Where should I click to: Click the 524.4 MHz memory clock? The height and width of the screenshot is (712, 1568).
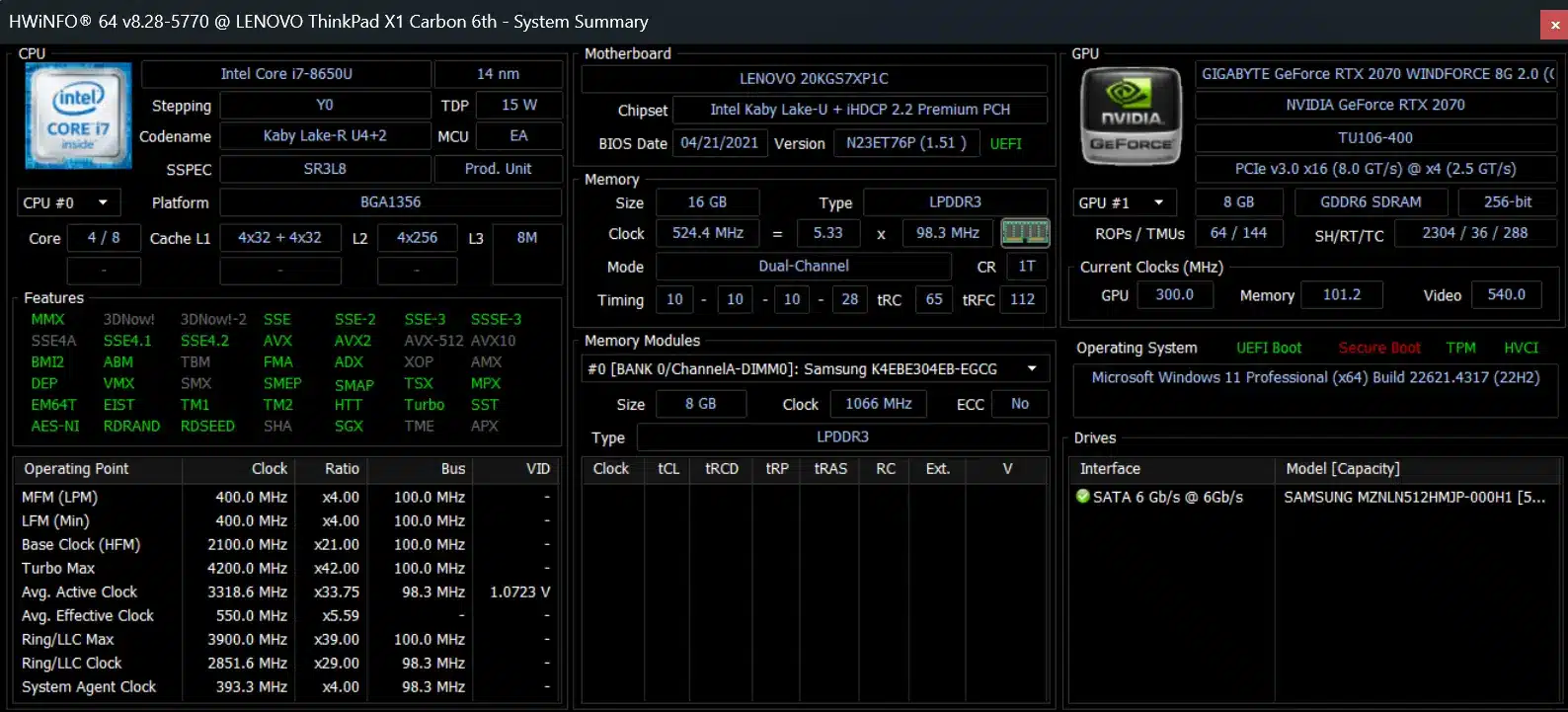[x=708, y=233]
